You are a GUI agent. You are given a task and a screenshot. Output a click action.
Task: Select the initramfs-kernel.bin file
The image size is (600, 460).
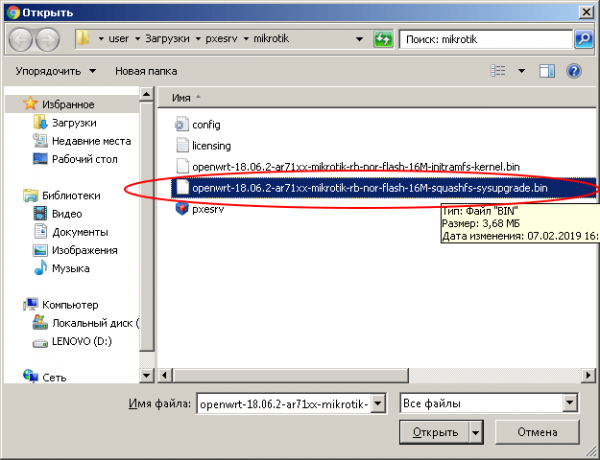pos(355,166)
